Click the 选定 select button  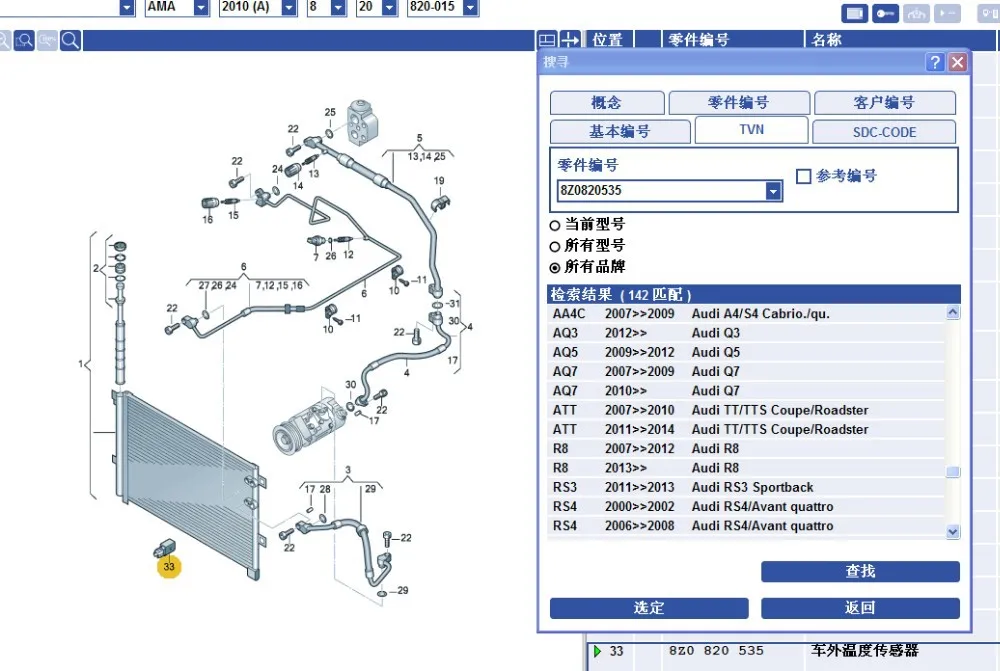pyautogui.click(x=649, y=608)
